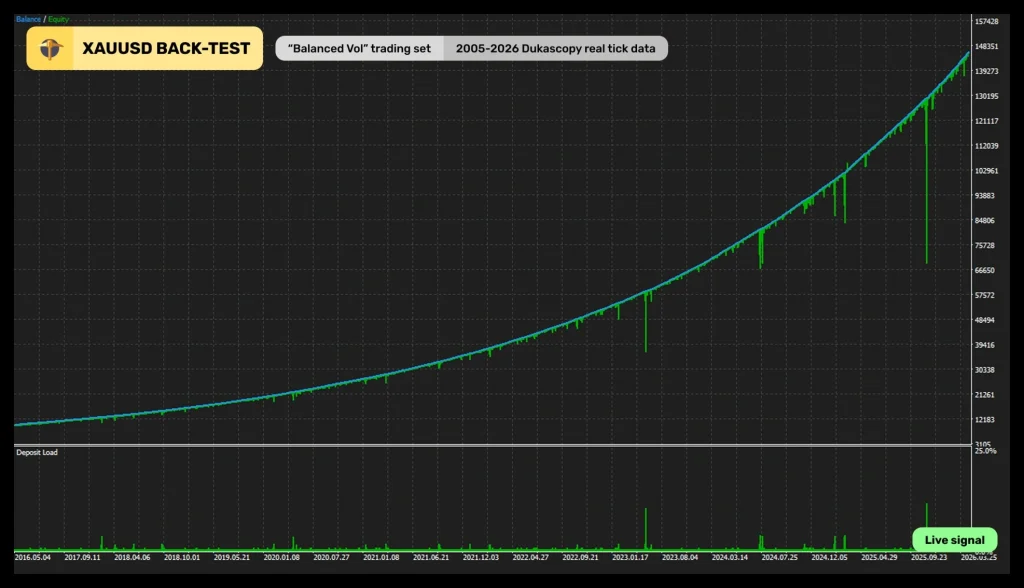Click the 93883 y-axis value
1024x588 pixels.
984,195
